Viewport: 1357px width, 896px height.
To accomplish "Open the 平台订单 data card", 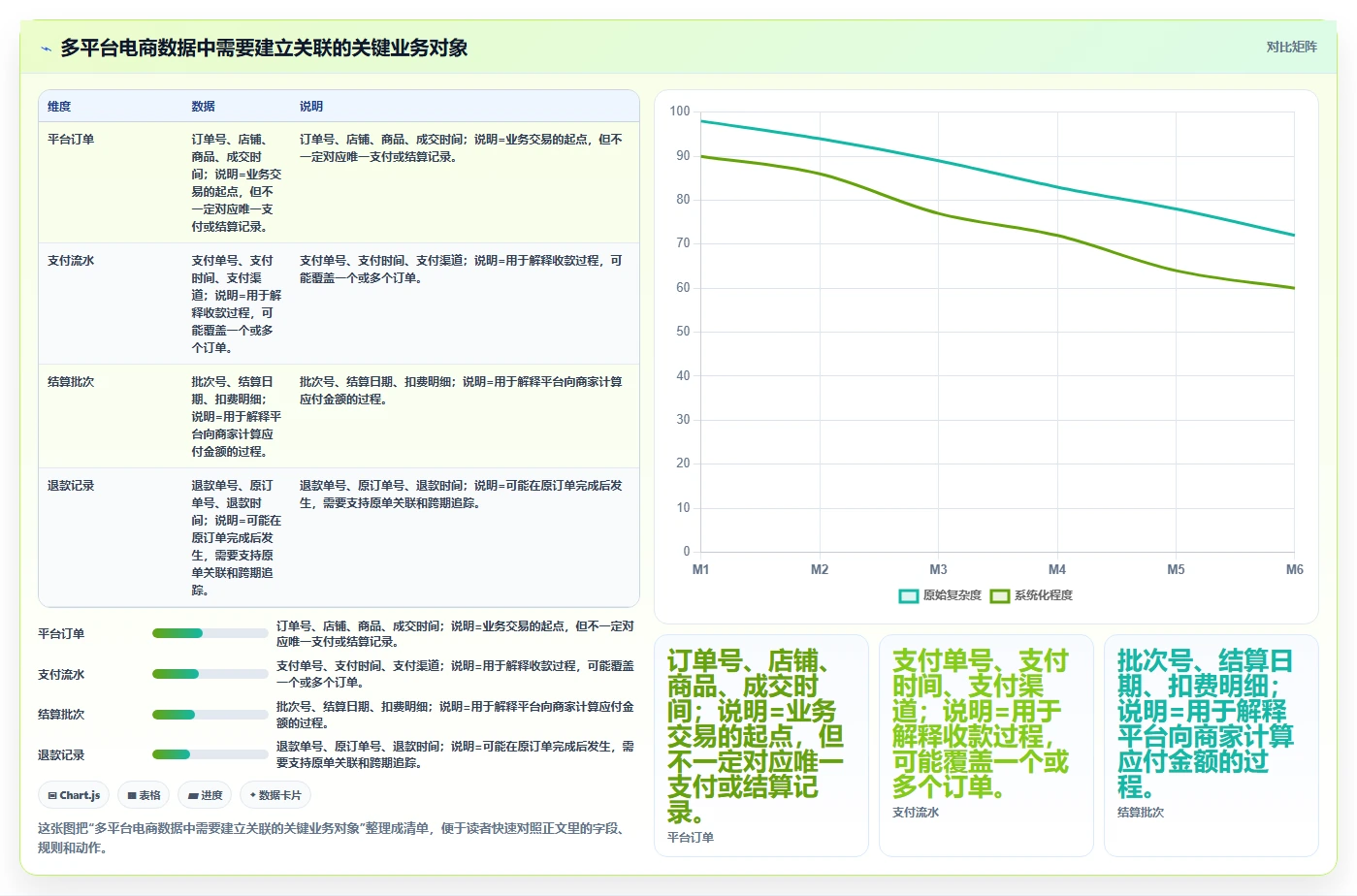I will [x=761, y=746].
